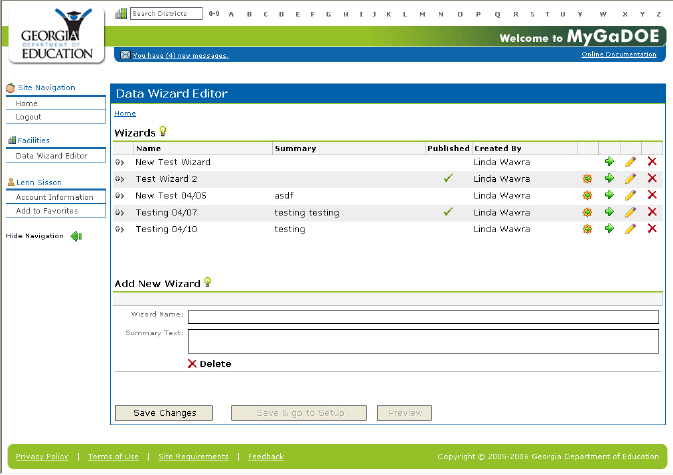Open the Terms of Use footer link
Viewport: 673px width, 475px height.
click(113, 456)
